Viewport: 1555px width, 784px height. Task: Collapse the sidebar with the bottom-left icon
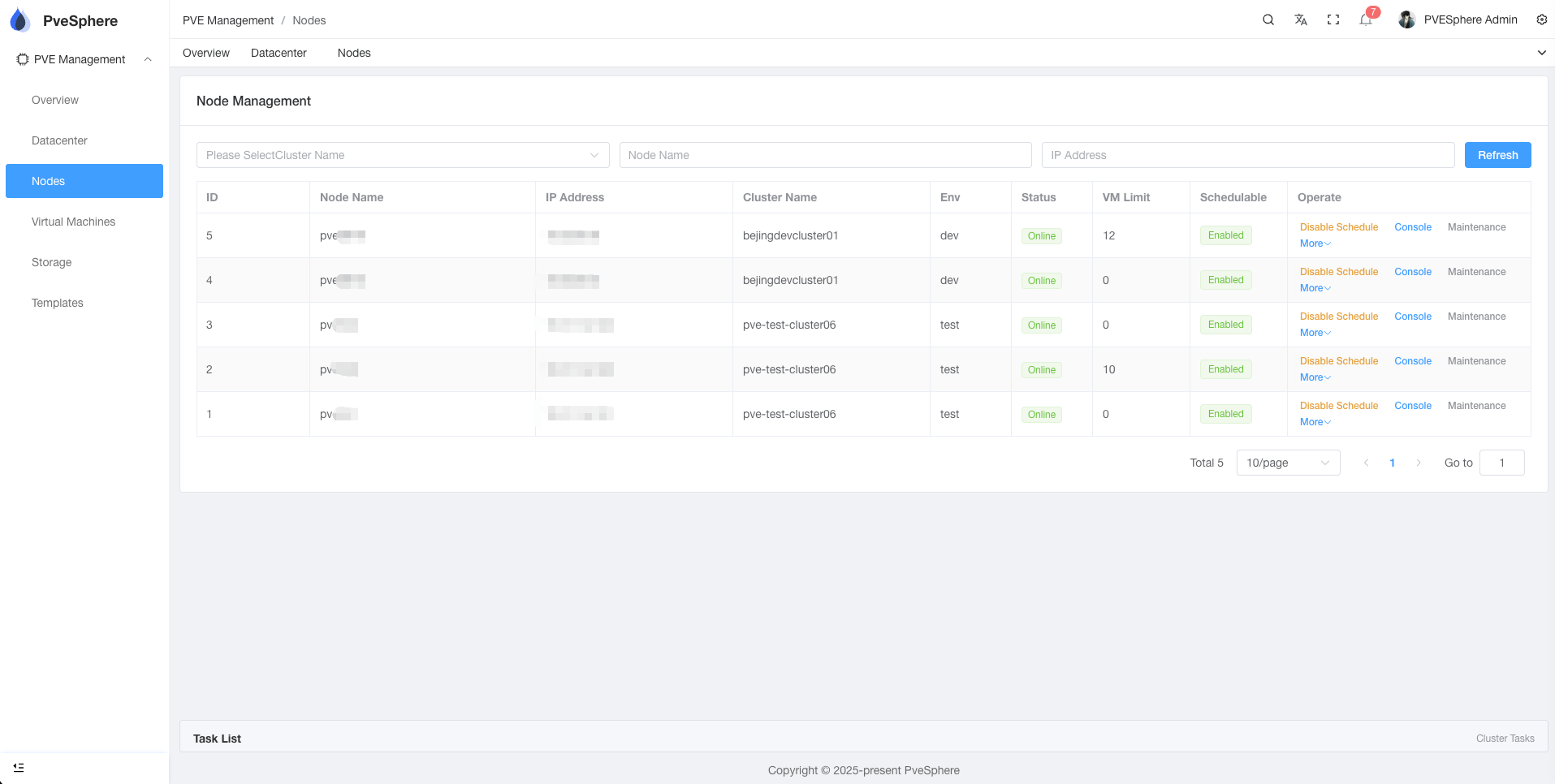18,767
